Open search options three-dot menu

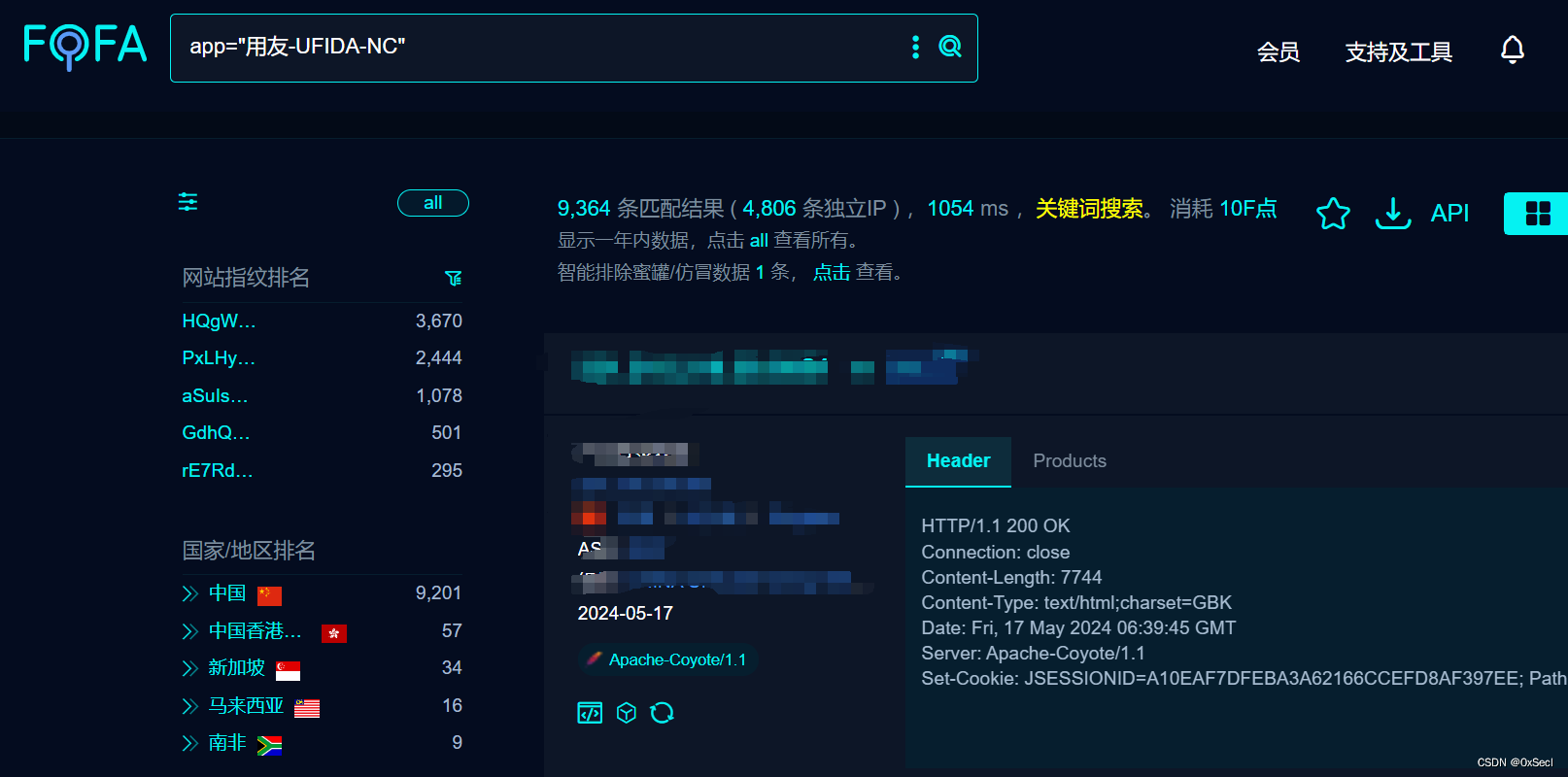915,47
